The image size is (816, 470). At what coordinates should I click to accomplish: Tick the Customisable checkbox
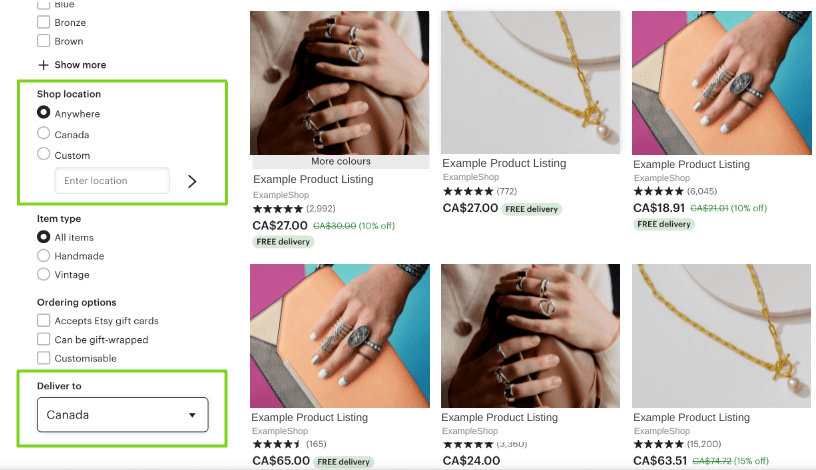(44, 358)
